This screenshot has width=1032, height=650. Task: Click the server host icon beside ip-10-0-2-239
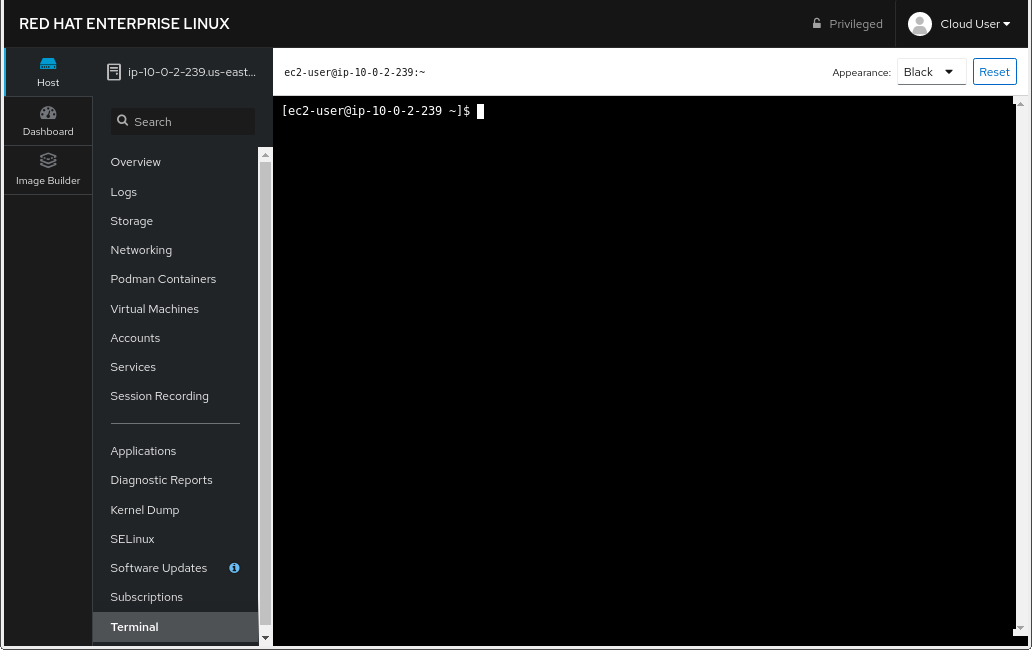point(114,72)
